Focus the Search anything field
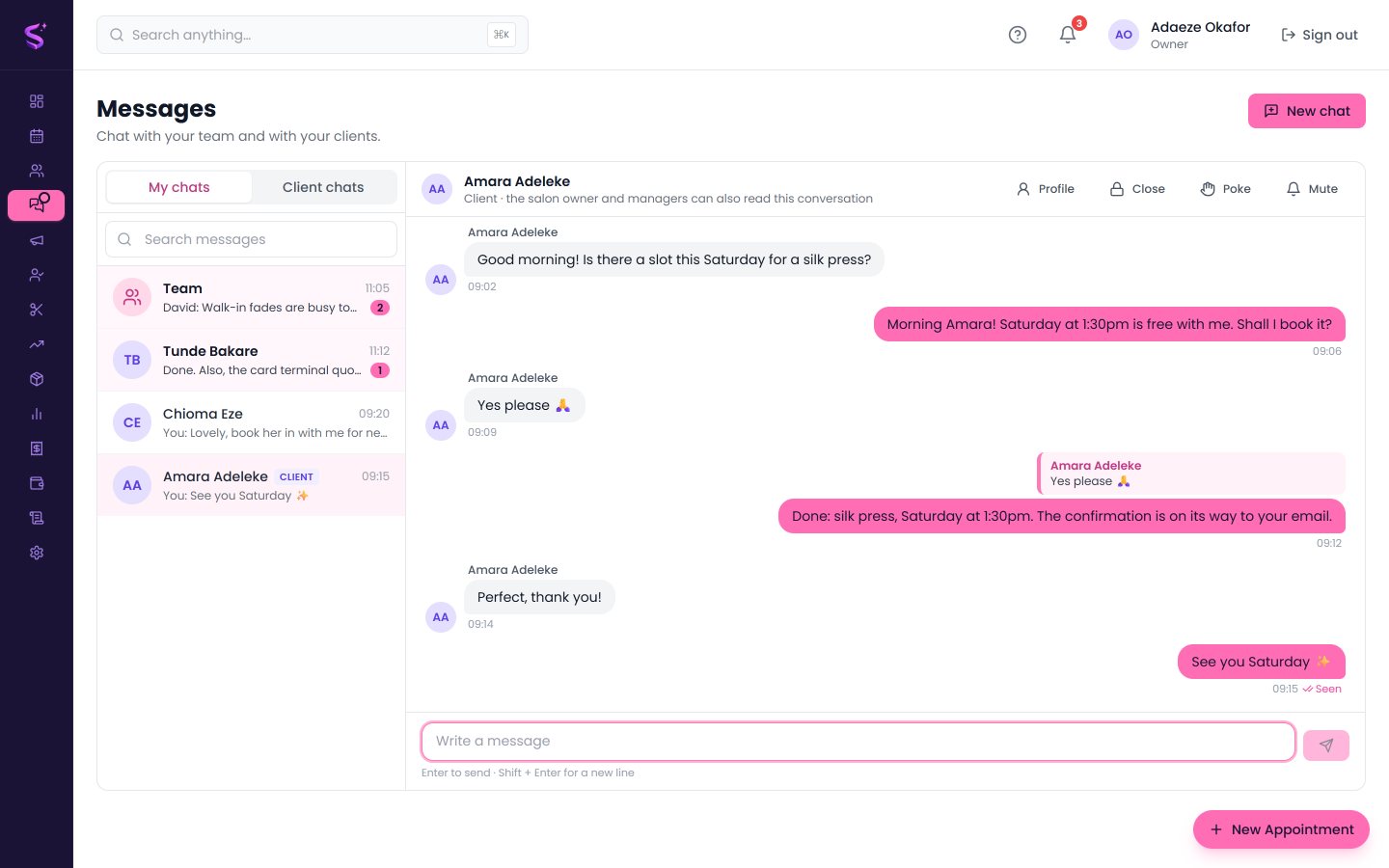 point(313,35)
